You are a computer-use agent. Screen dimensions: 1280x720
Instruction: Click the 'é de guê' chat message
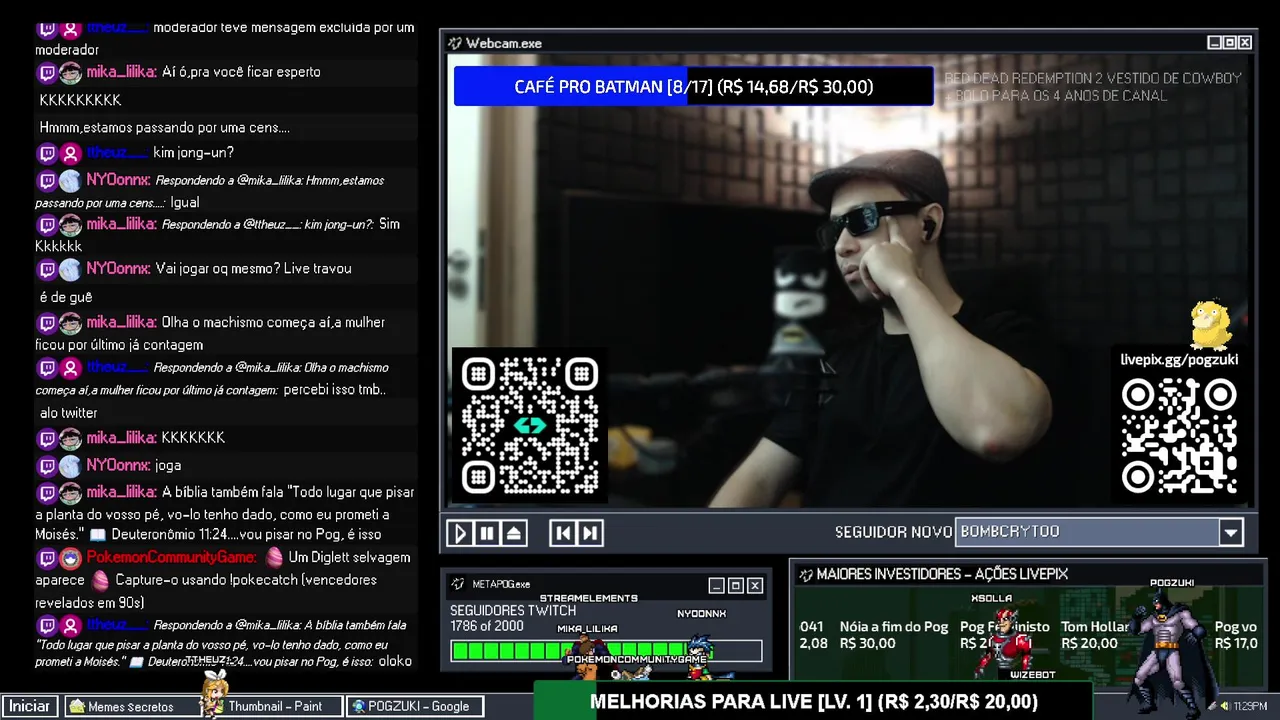tap(66, 297)
